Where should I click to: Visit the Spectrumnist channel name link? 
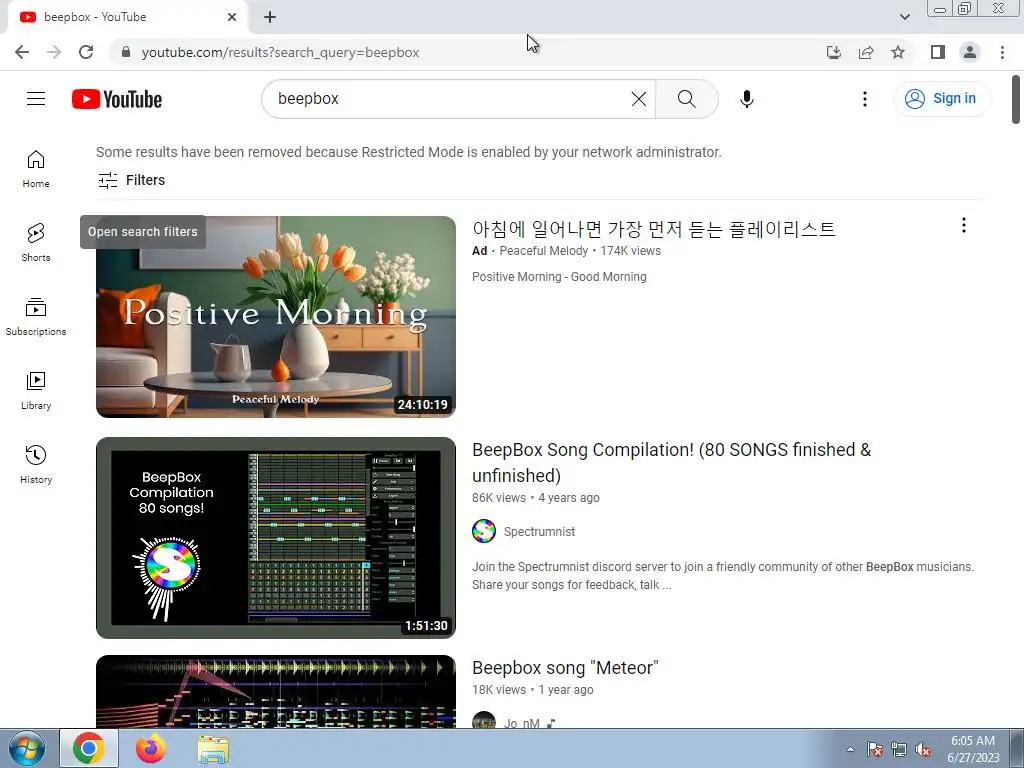coord(539,532)
